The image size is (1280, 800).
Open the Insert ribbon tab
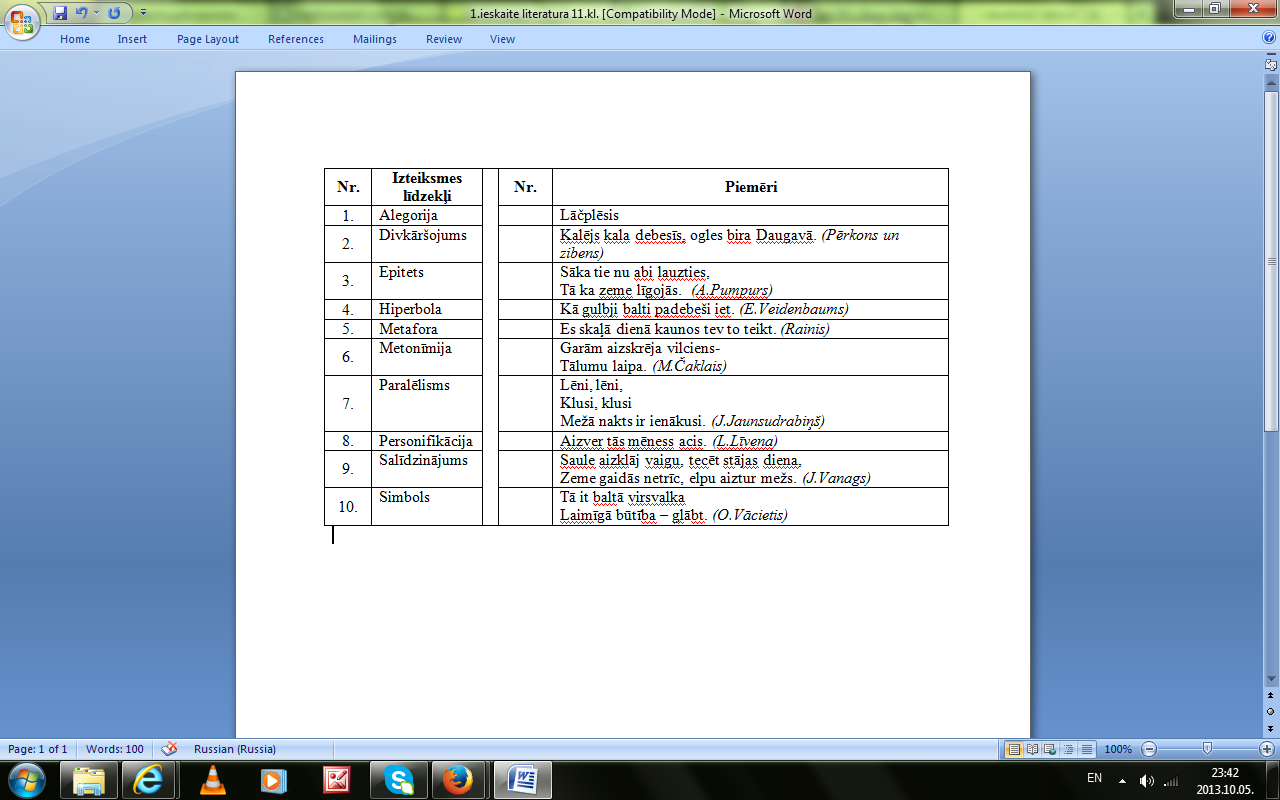132,39
